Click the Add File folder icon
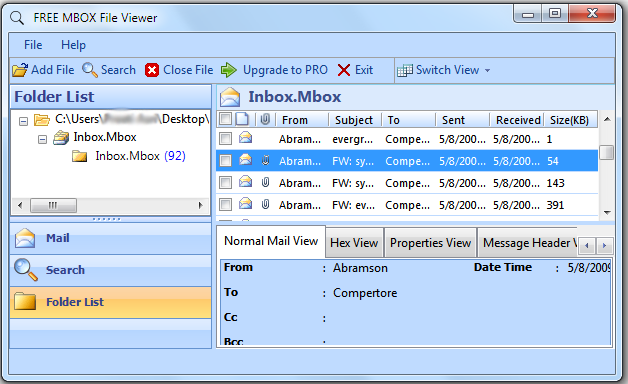The width and height of the screenshot is (628, 384). (20, 70)
